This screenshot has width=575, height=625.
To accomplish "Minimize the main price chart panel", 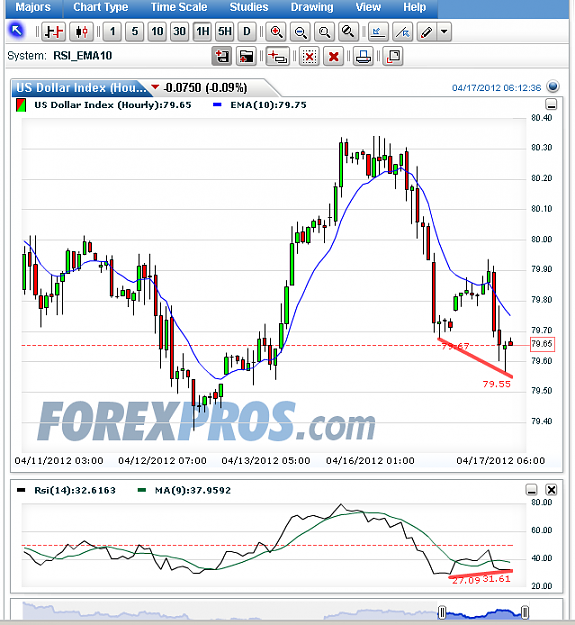I will [x=551, y=104].
